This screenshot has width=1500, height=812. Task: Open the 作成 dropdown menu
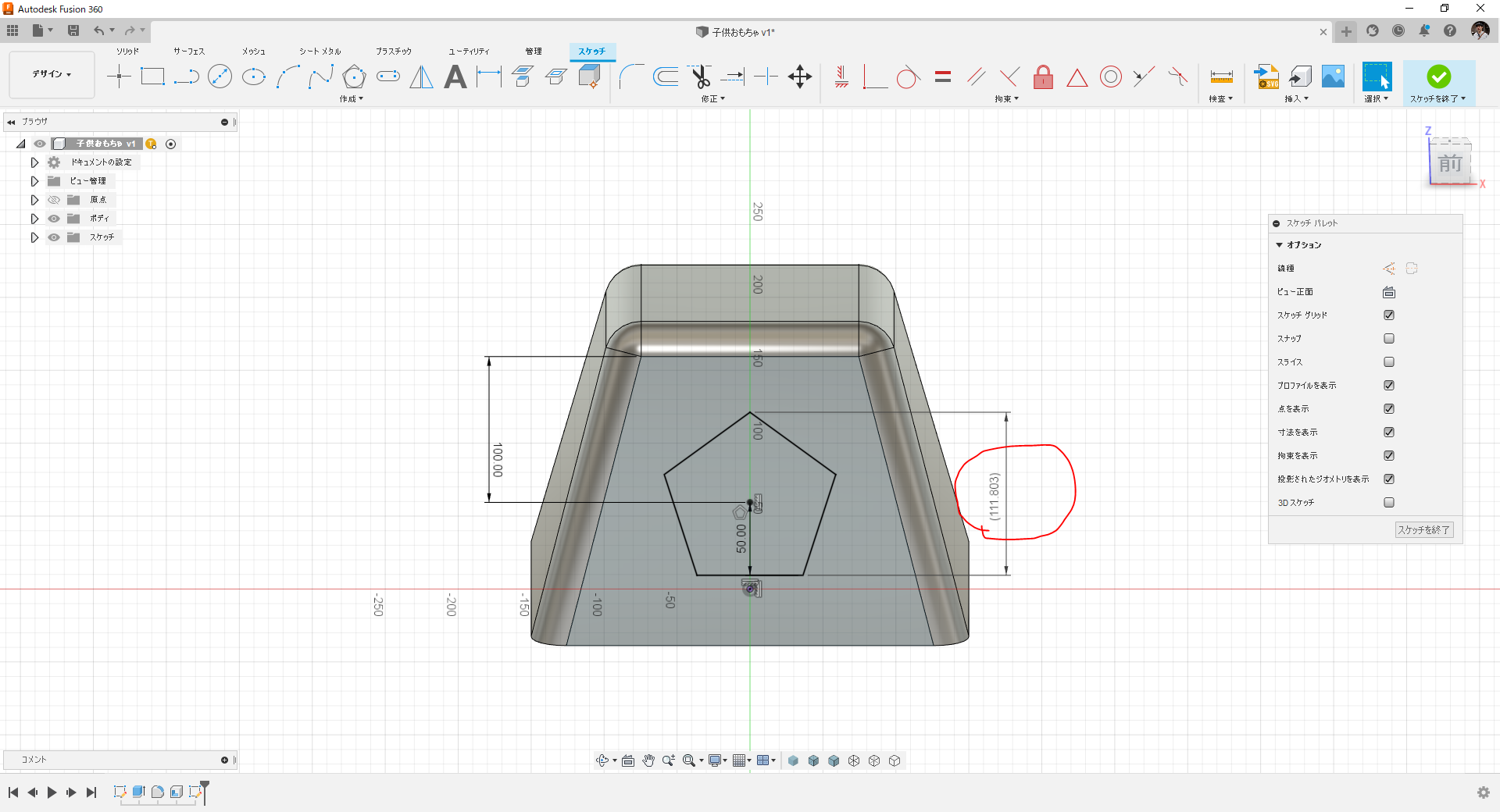click(x=351, y=99)
